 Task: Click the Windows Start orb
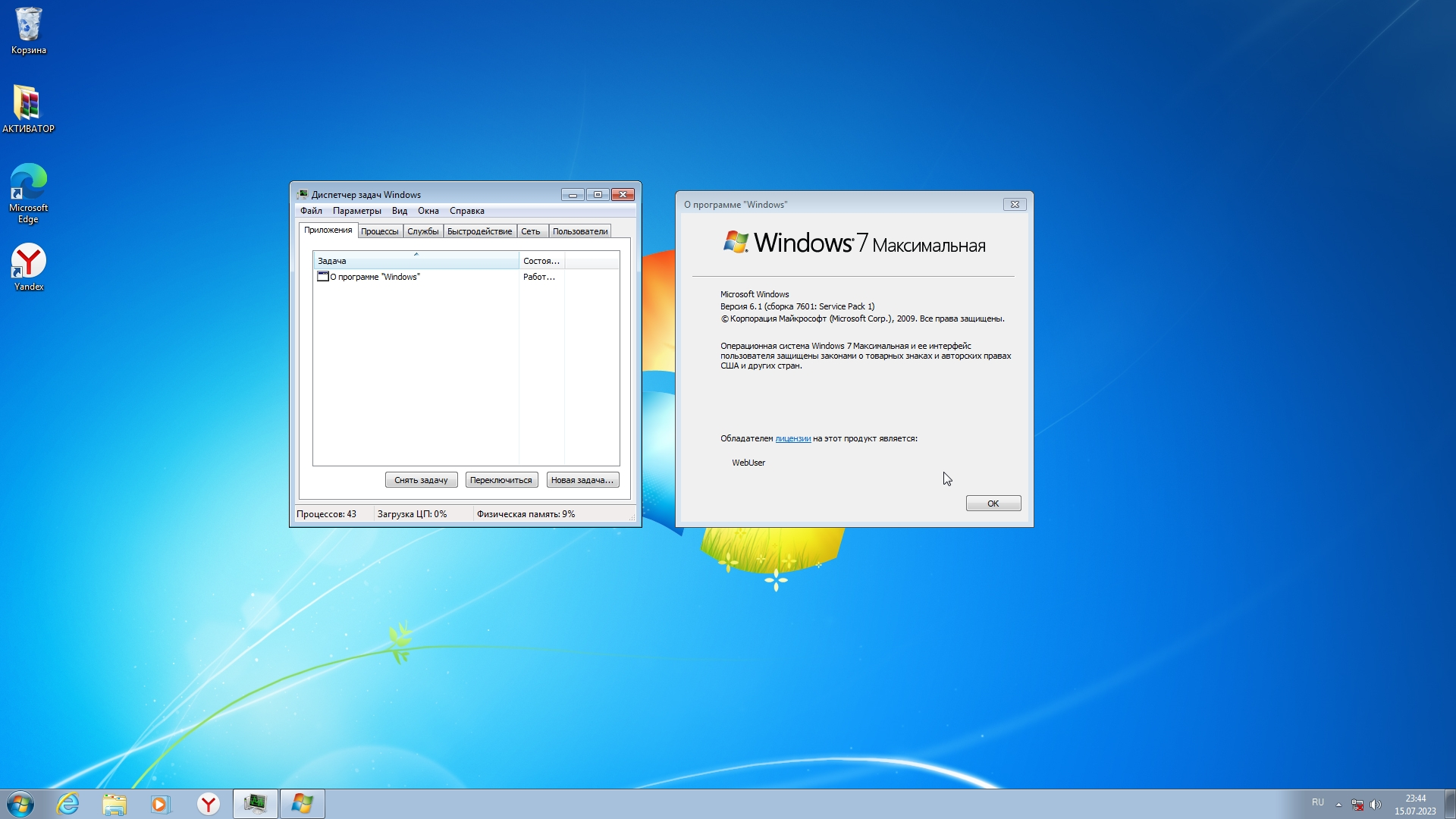[x=20, y=804]
